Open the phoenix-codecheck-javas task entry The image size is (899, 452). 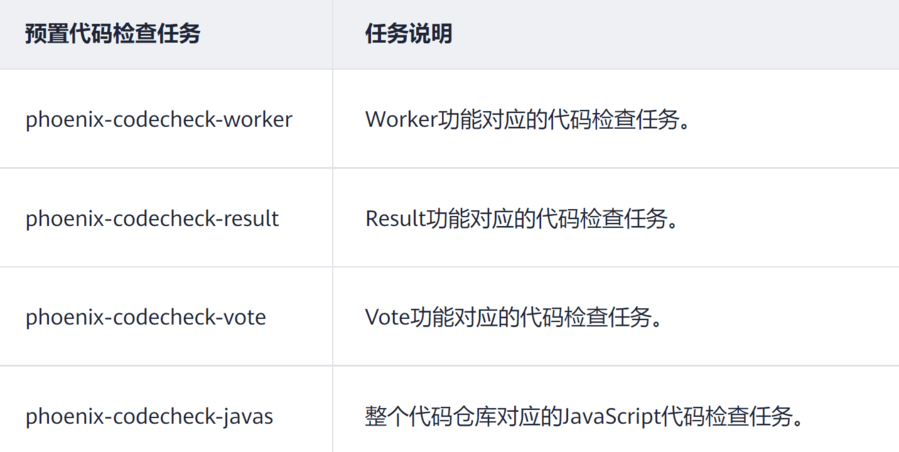tap(150, 416)
